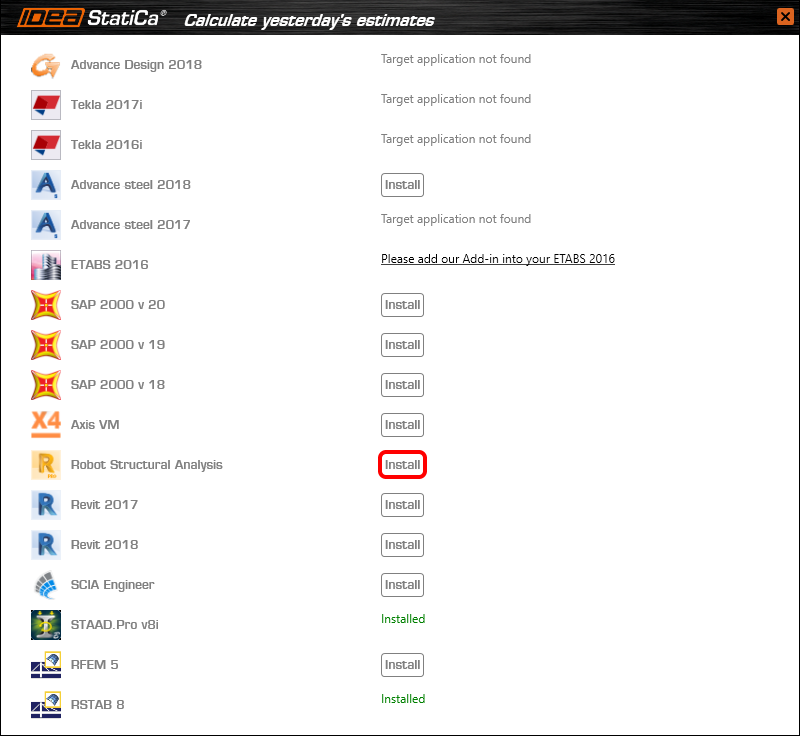Viewport: 800px width, 736px height.
Task: Close the IDEA StatiCa window
Action: (x=785, y=16)
